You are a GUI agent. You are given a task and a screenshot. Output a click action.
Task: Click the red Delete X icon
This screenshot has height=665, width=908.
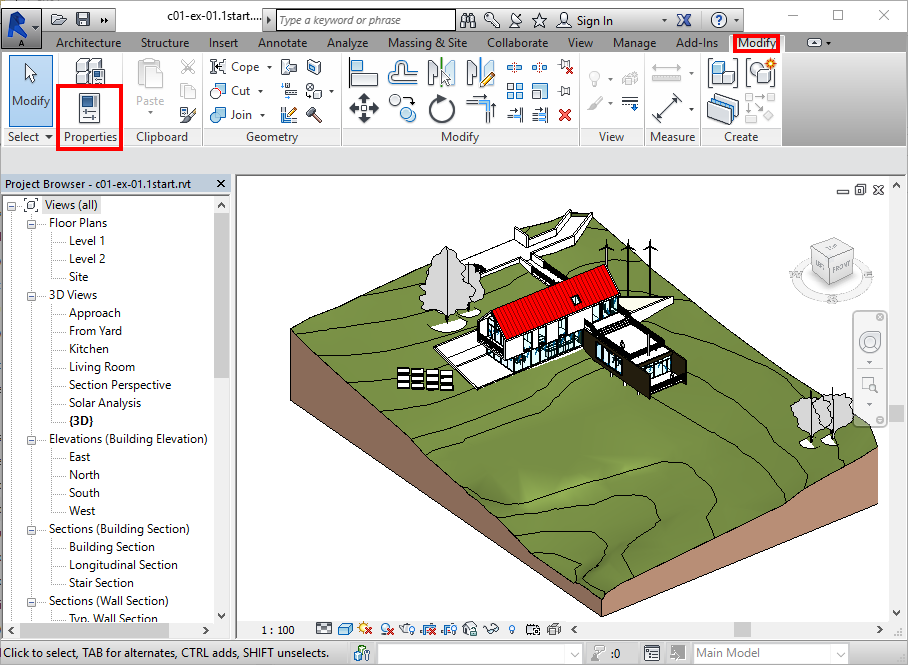click(x=565, y=114)
